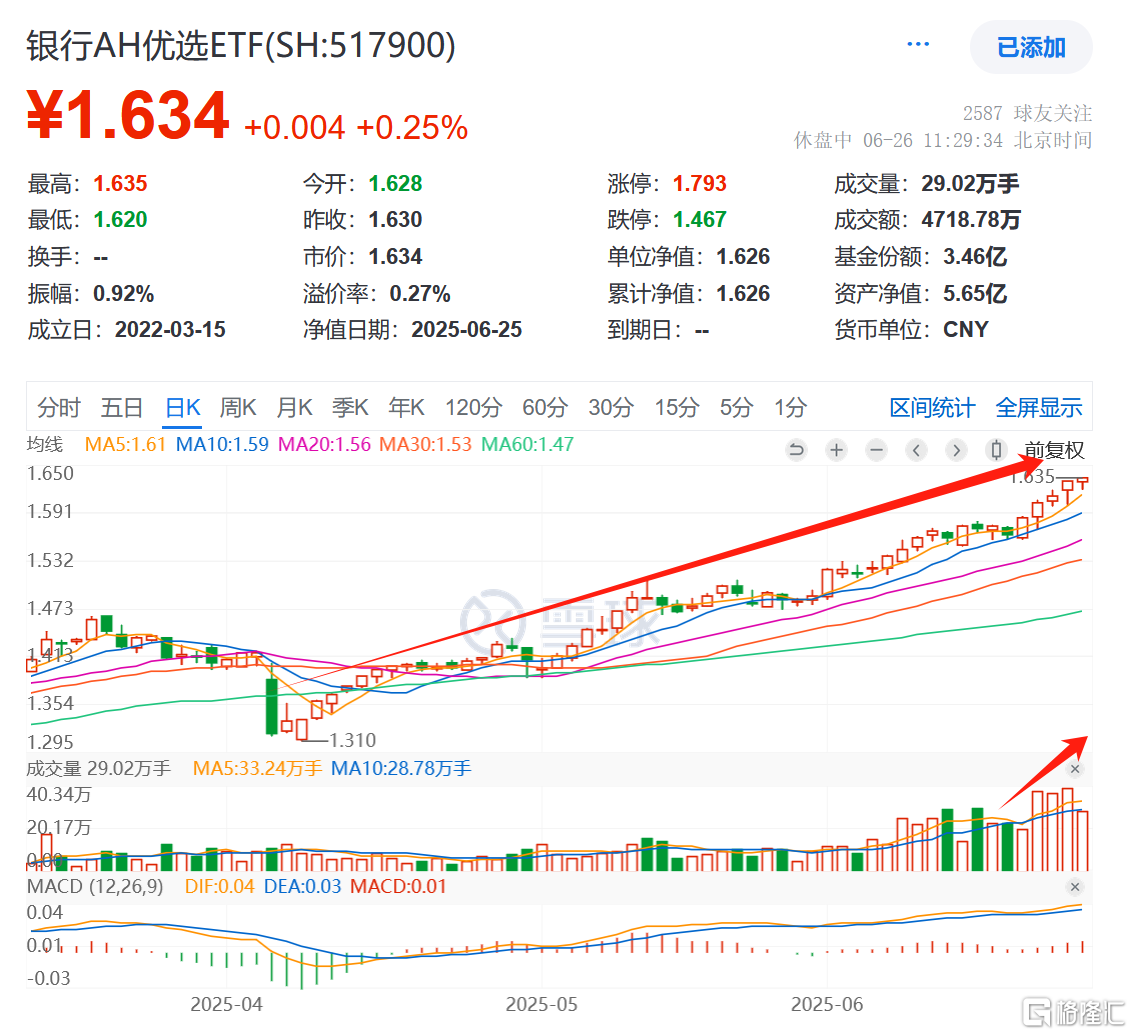
Task: Switch to the 1分 interval tab
Action: coord(790,408)
